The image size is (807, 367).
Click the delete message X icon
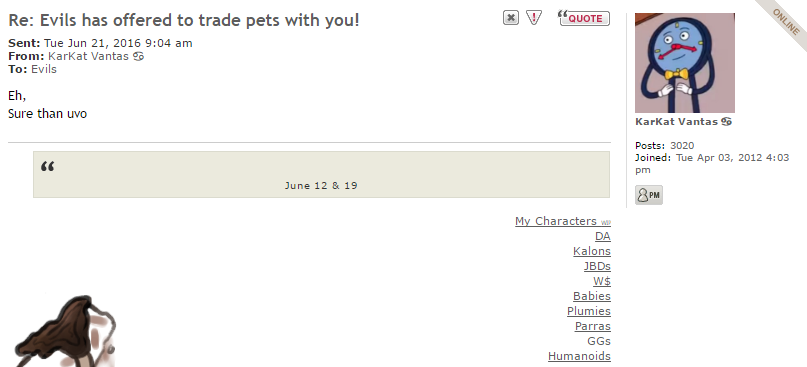tap(511, 18)
